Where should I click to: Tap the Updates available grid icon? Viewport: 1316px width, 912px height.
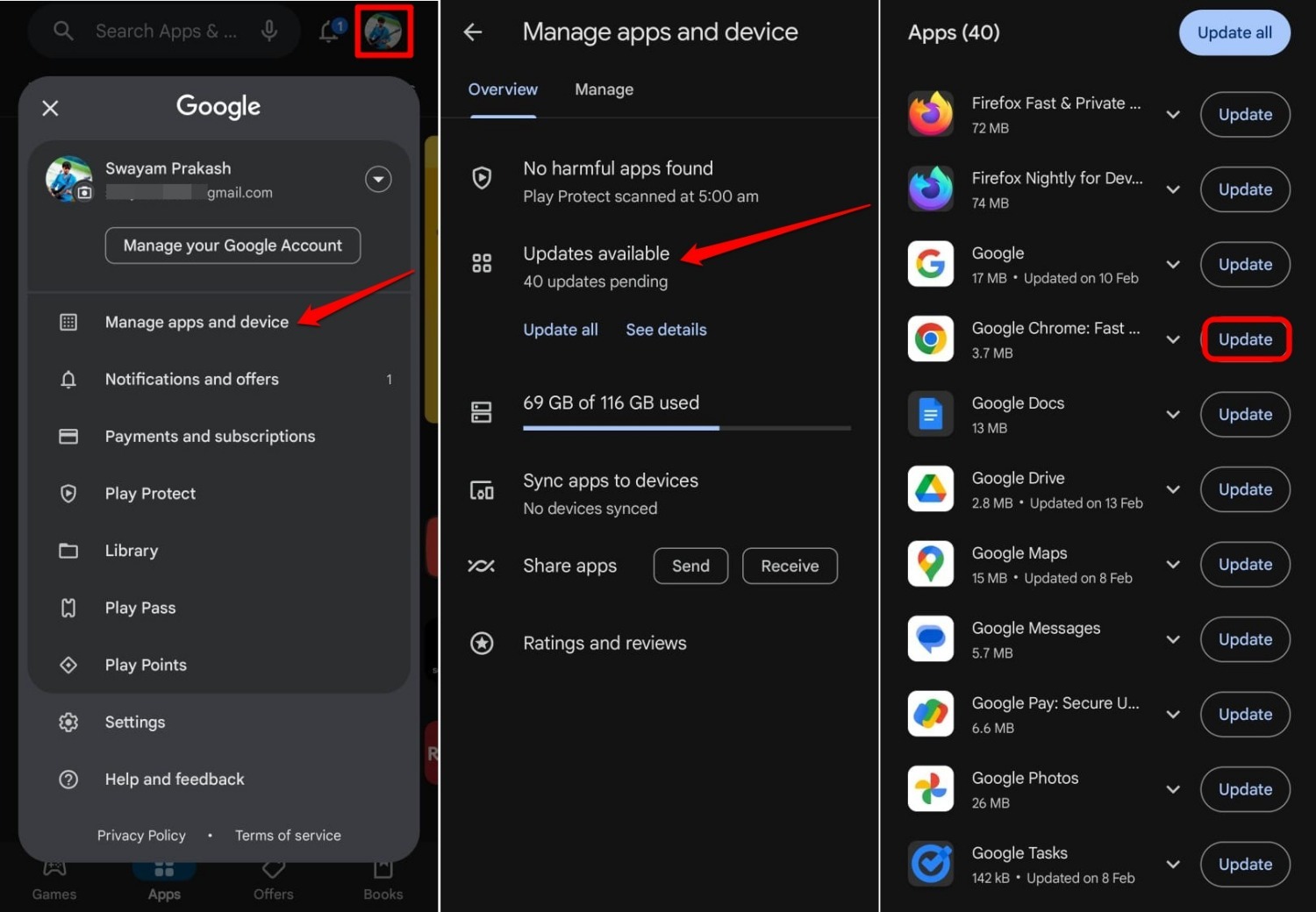[482, 263]
